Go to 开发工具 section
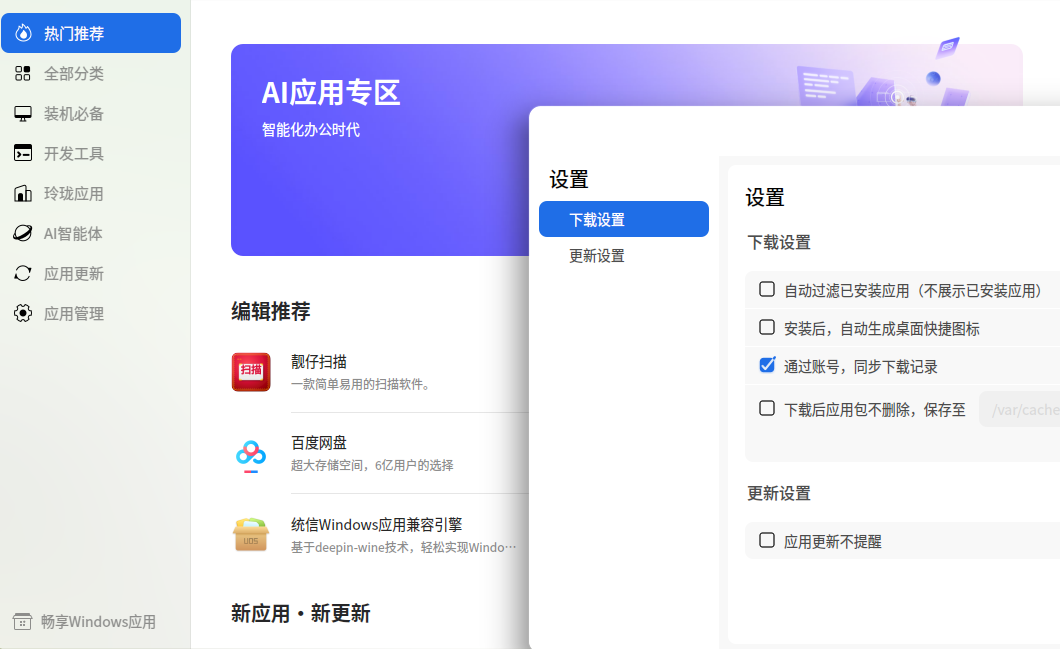Viewport: 1060px width, 649px height. (x=91, y=153)
